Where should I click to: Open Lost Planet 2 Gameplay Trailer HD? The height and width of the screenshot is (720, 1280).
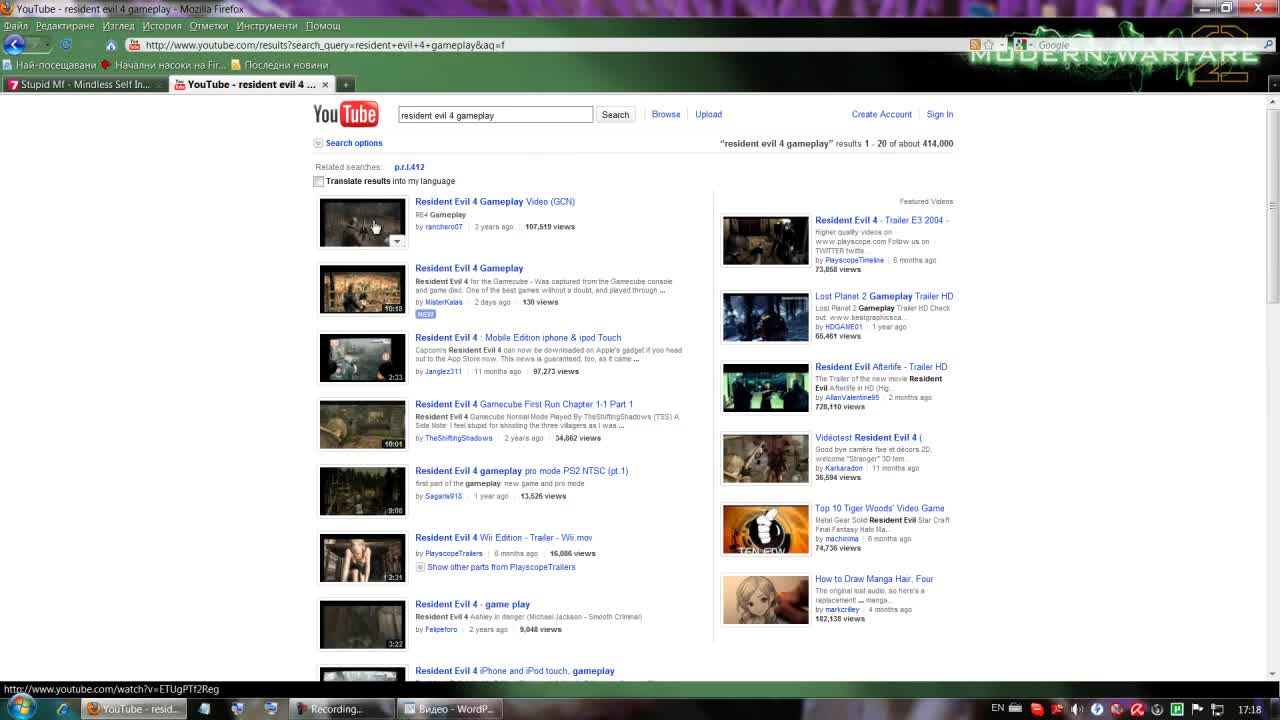click(x=884, y=296)
